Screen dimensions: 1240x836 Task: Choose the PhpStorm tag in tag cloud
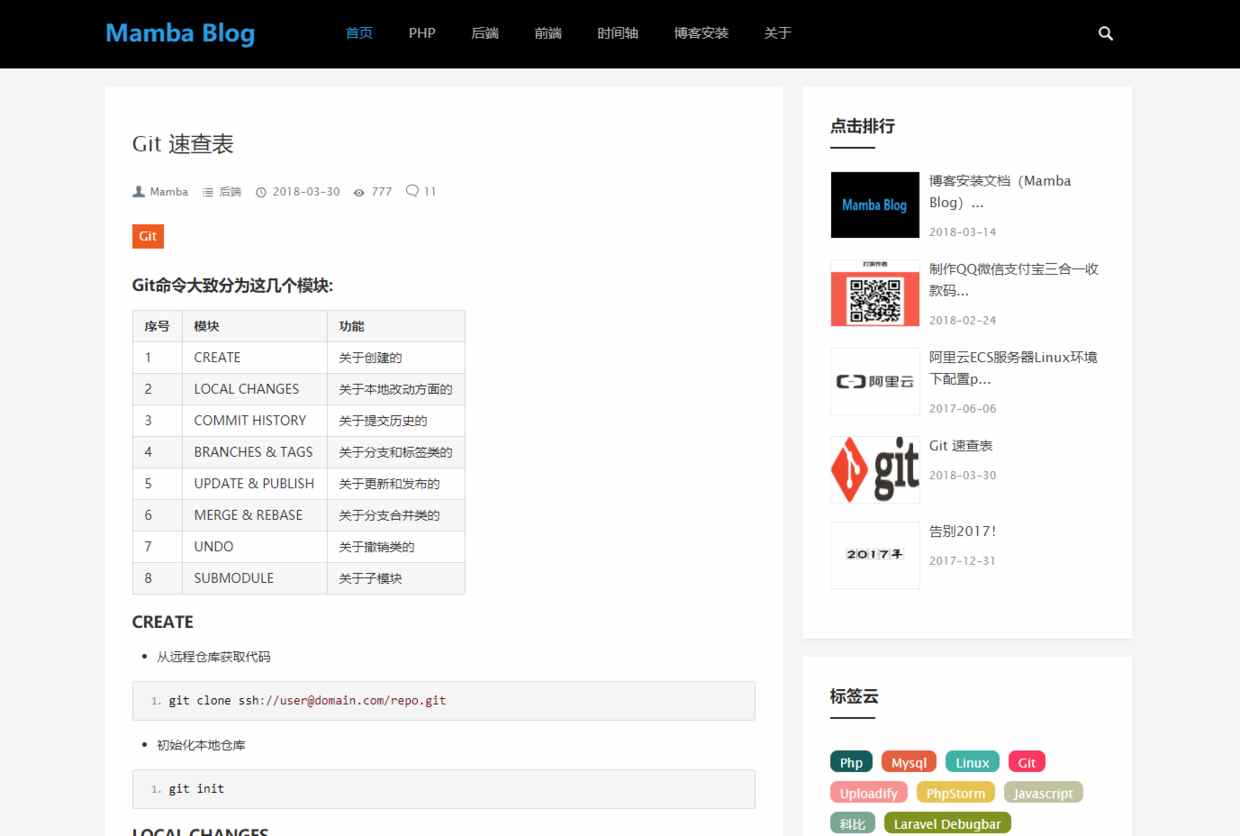tap(955, 794)
